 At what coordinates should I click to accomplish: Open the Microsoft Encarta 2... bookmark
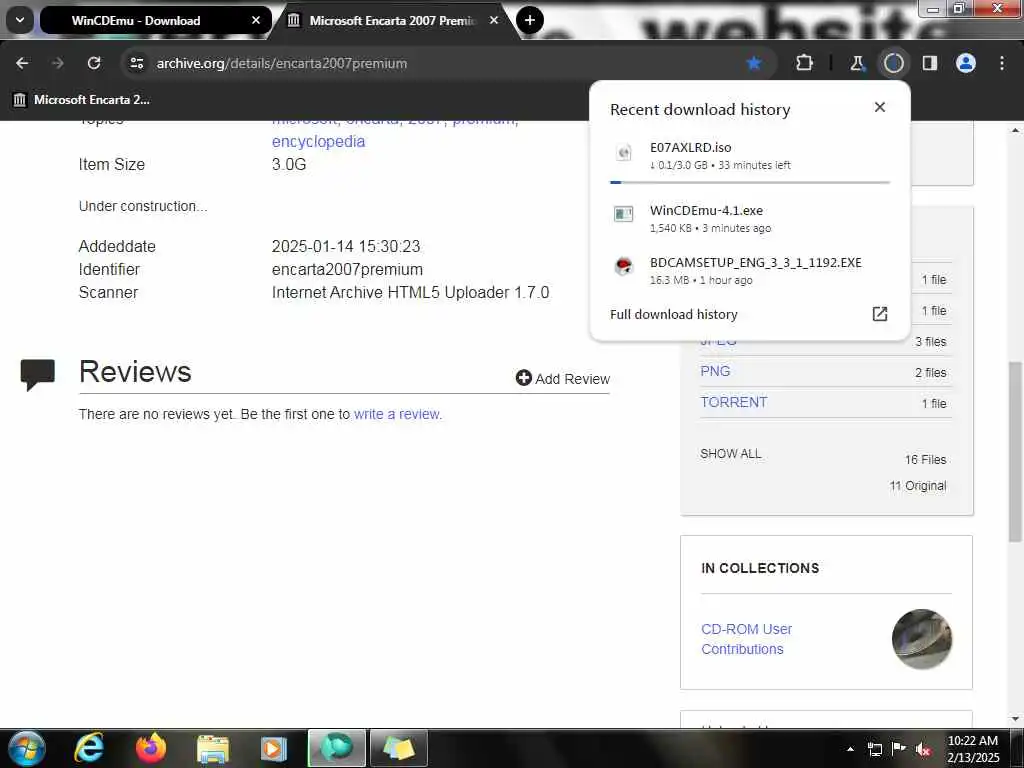pyautogui.click(x=82, y=100)
